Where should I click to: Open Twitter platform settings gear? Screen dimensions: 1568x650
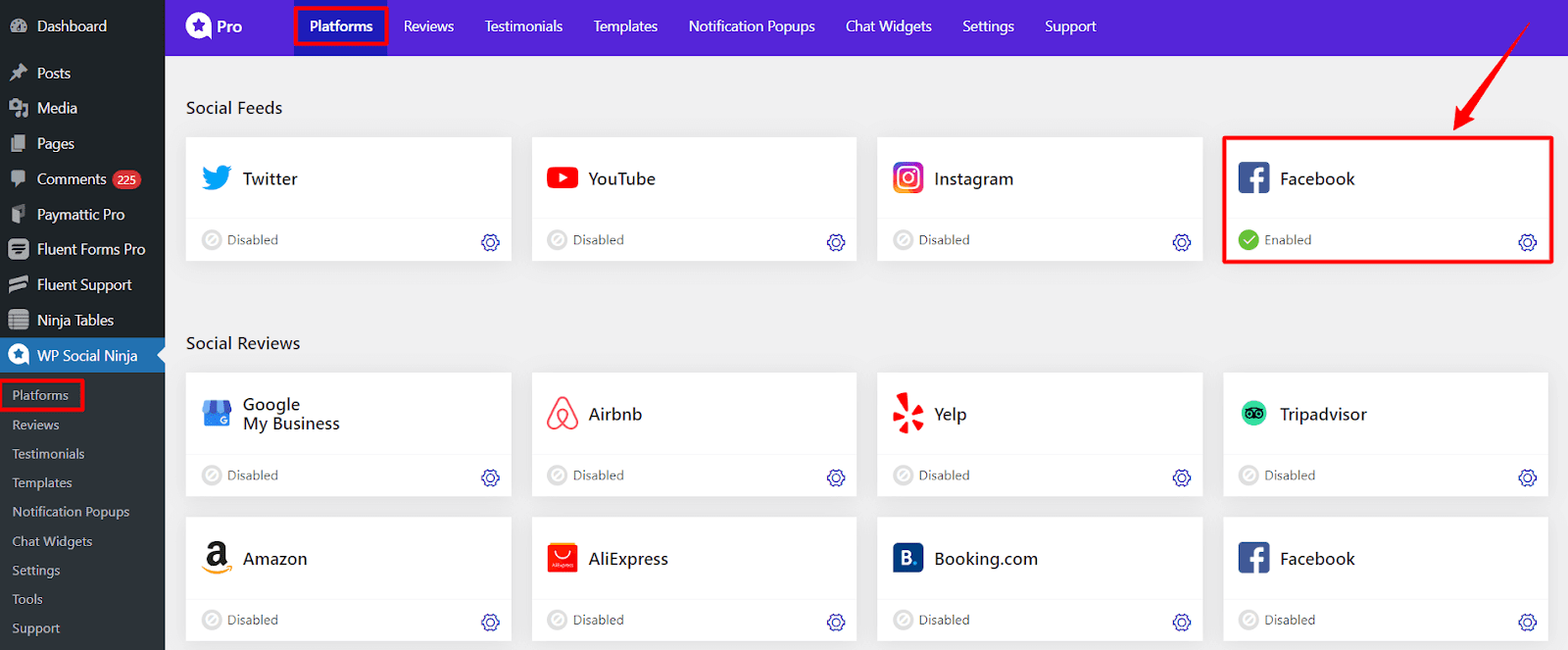coord(490,242)
